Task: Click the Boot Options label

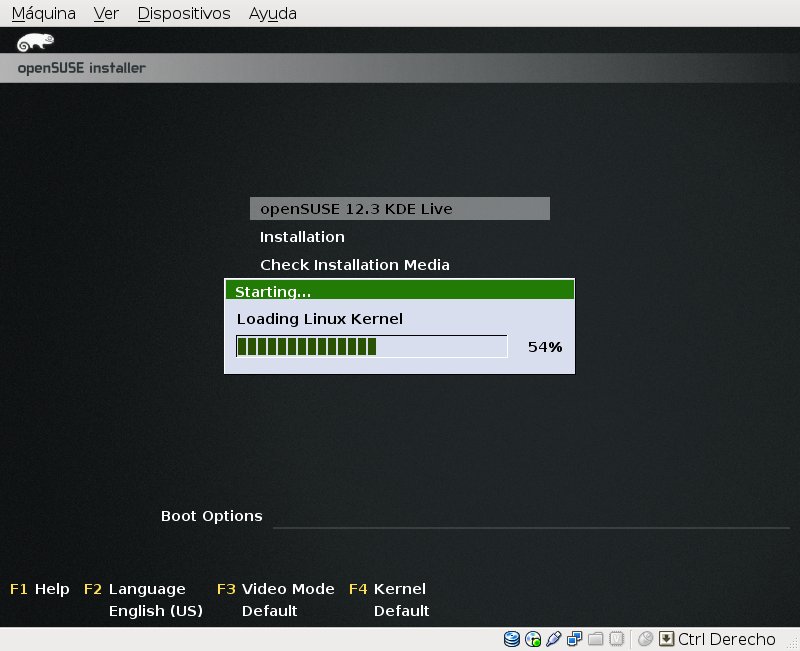Action: tap(212, 516)
